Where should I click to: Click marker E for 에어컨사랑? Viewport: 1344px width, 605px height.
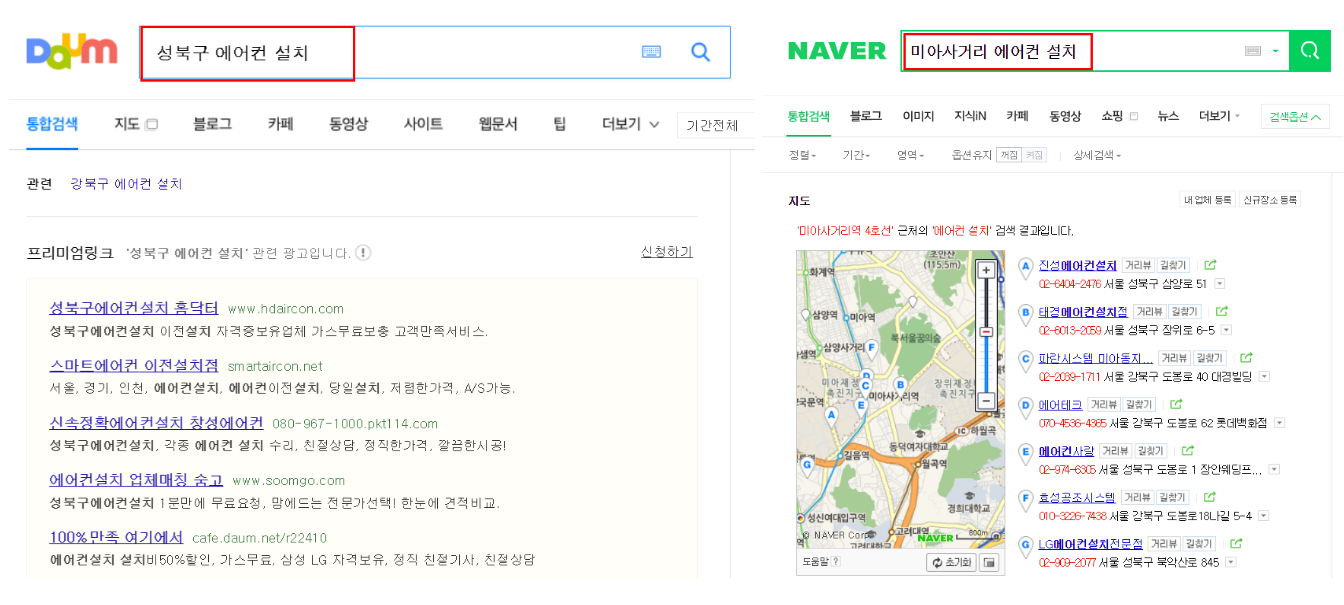point(1025,453)
